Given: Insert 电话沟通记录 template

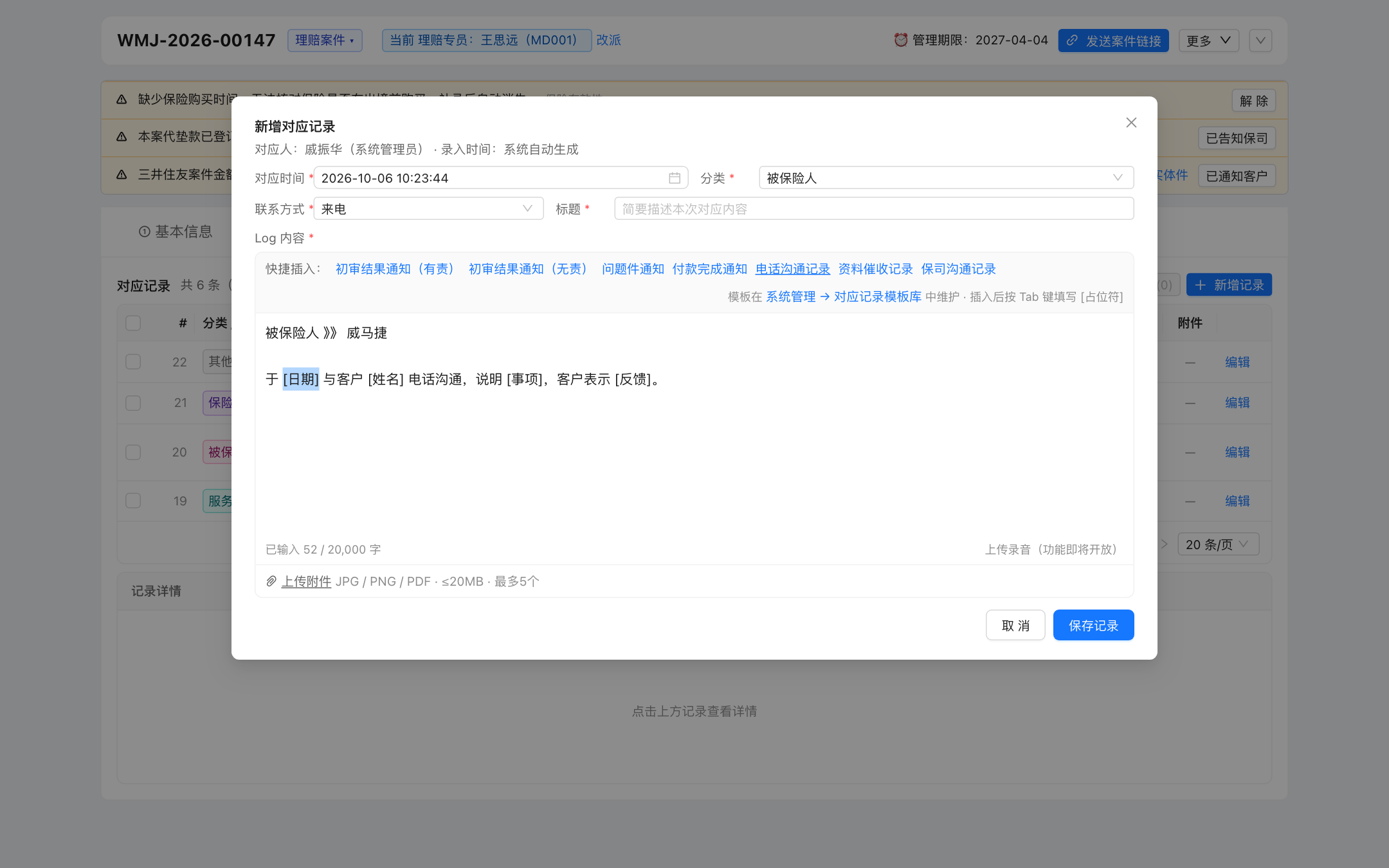Looking at the screenshot, I should click(x=793, y=269).
